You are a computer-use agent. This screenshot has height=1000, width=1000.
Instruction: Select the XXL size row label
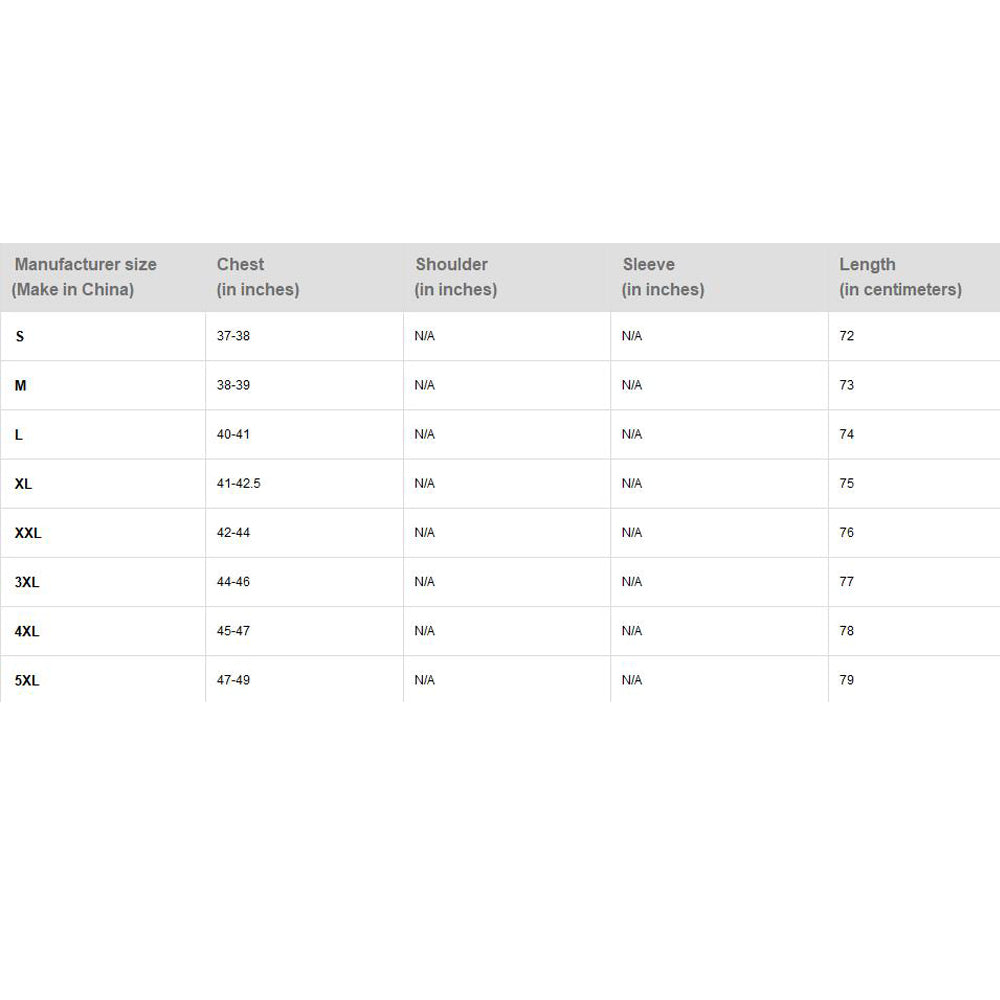coord(28,533)
